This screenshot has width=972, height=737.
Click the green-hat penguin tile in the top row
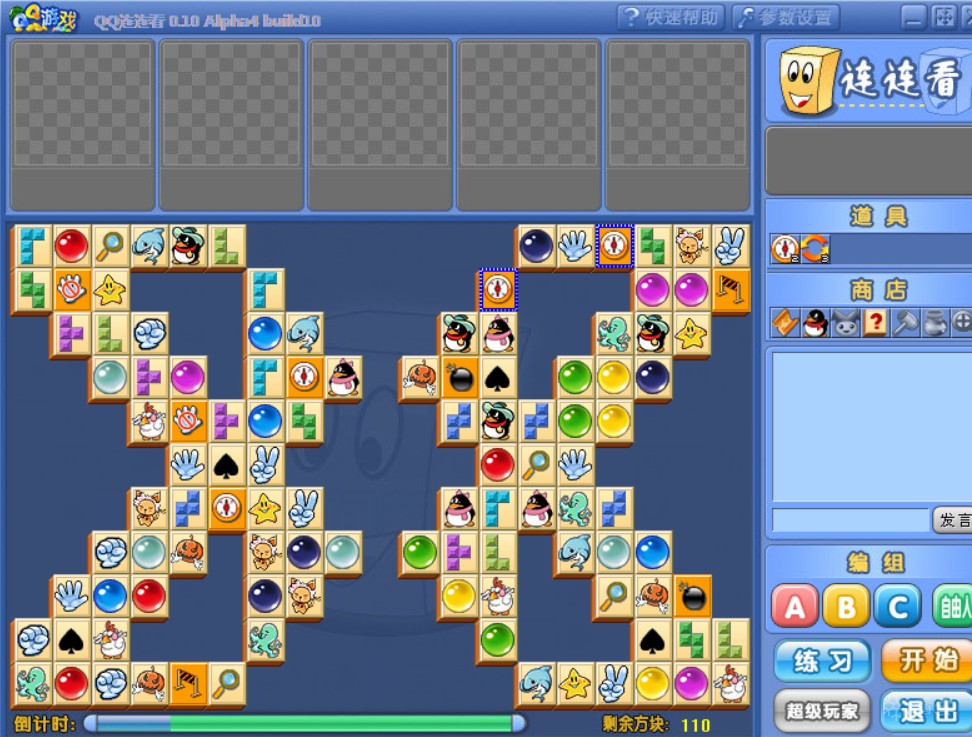(188, 245)
